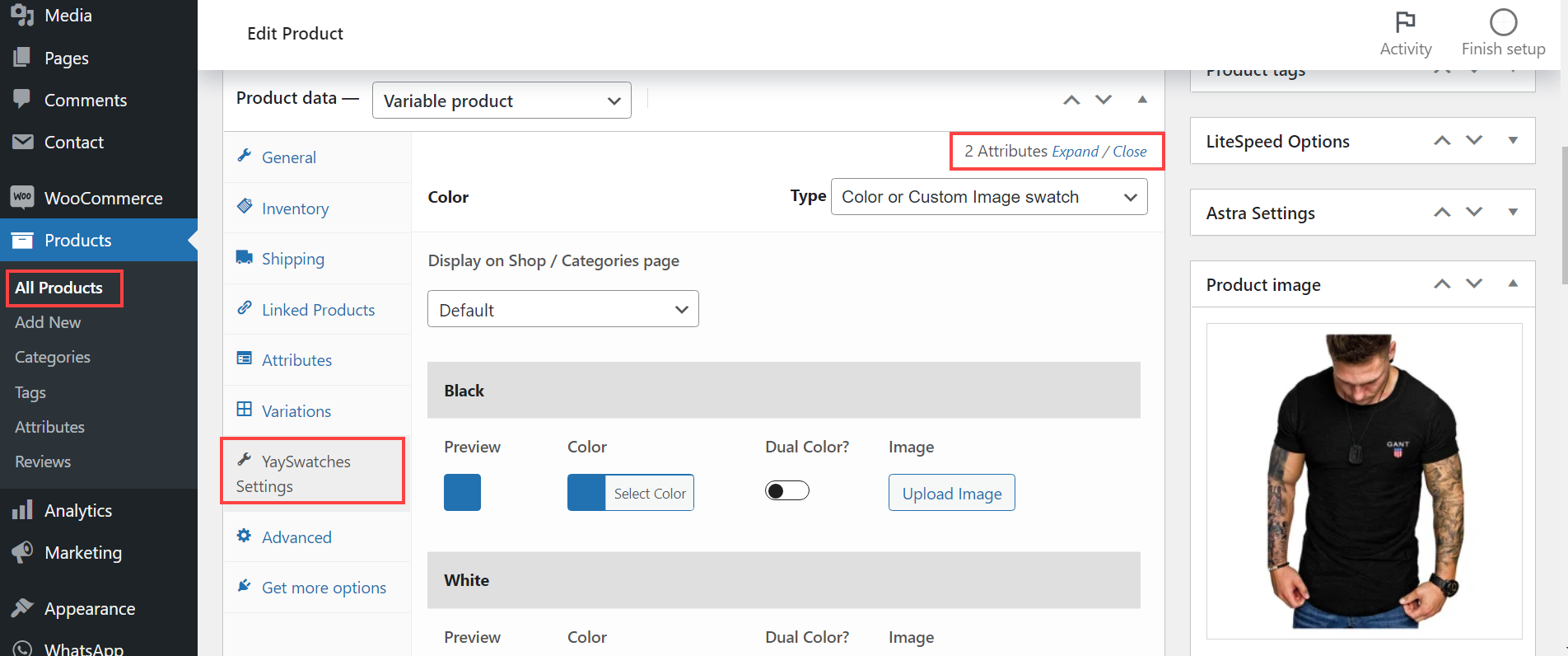
Task: Open the product type dropdown
Action: 501,101
